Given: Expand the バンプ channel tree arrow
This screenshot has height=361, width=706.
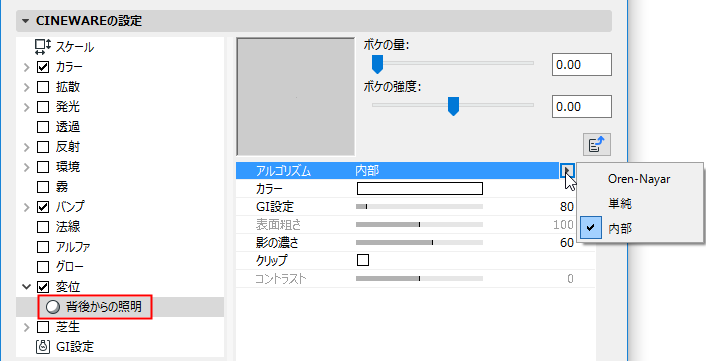Looking at the screenshot, I should click(27, 207).
